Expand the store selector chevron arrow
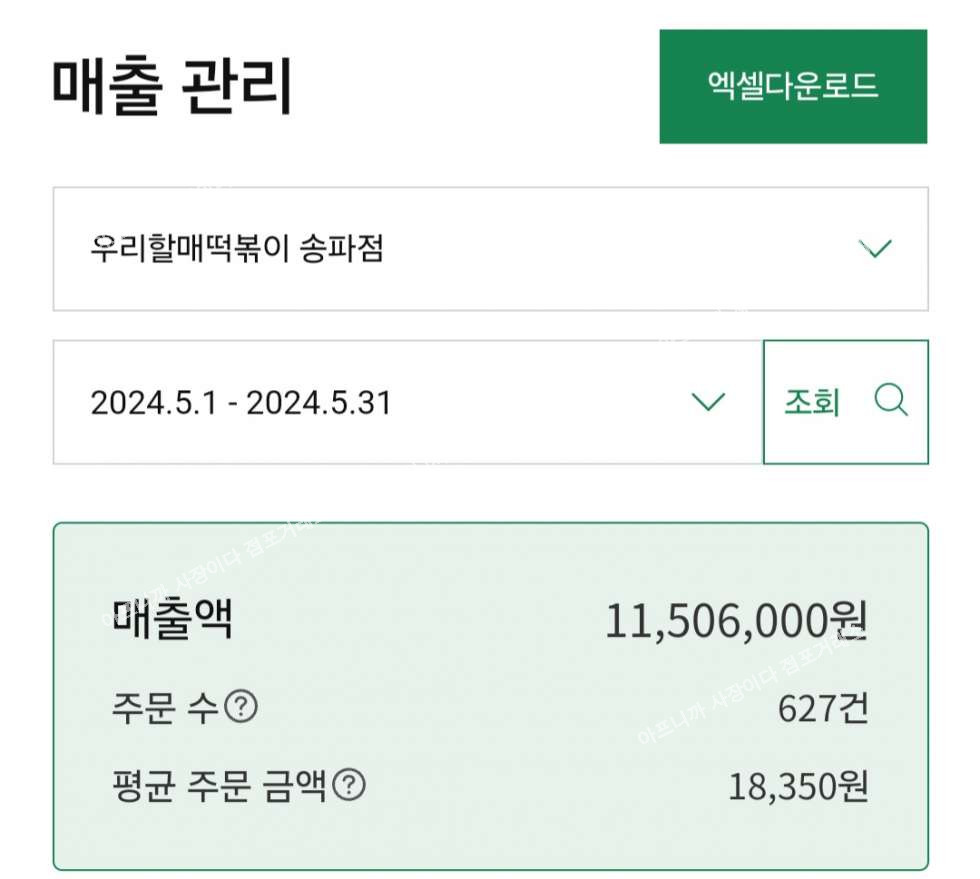The height and width of the screenshot is (879, 980). [875, 249]
